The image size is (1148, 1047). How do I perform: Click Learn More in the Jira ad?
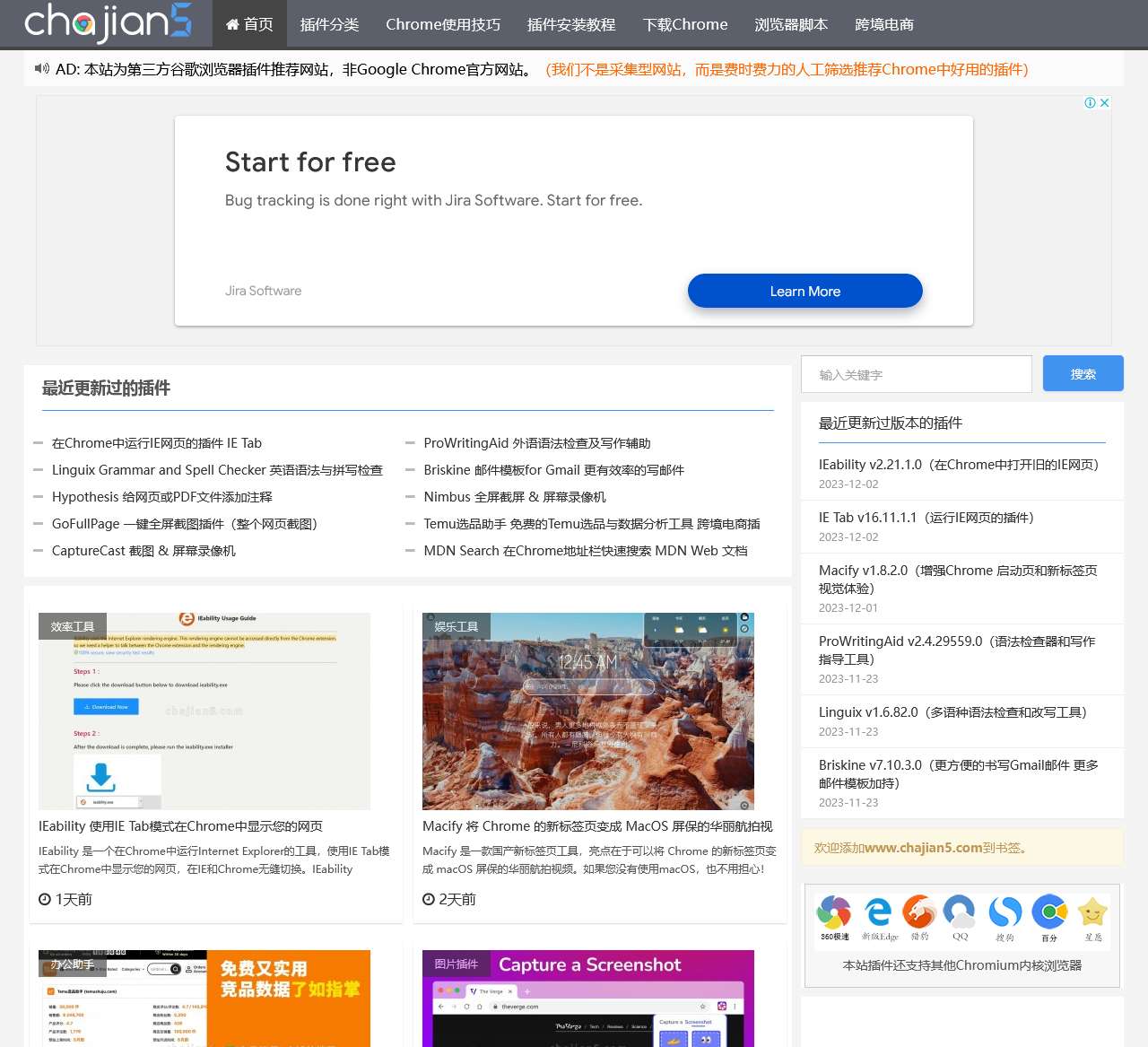[x=804, y=291]
